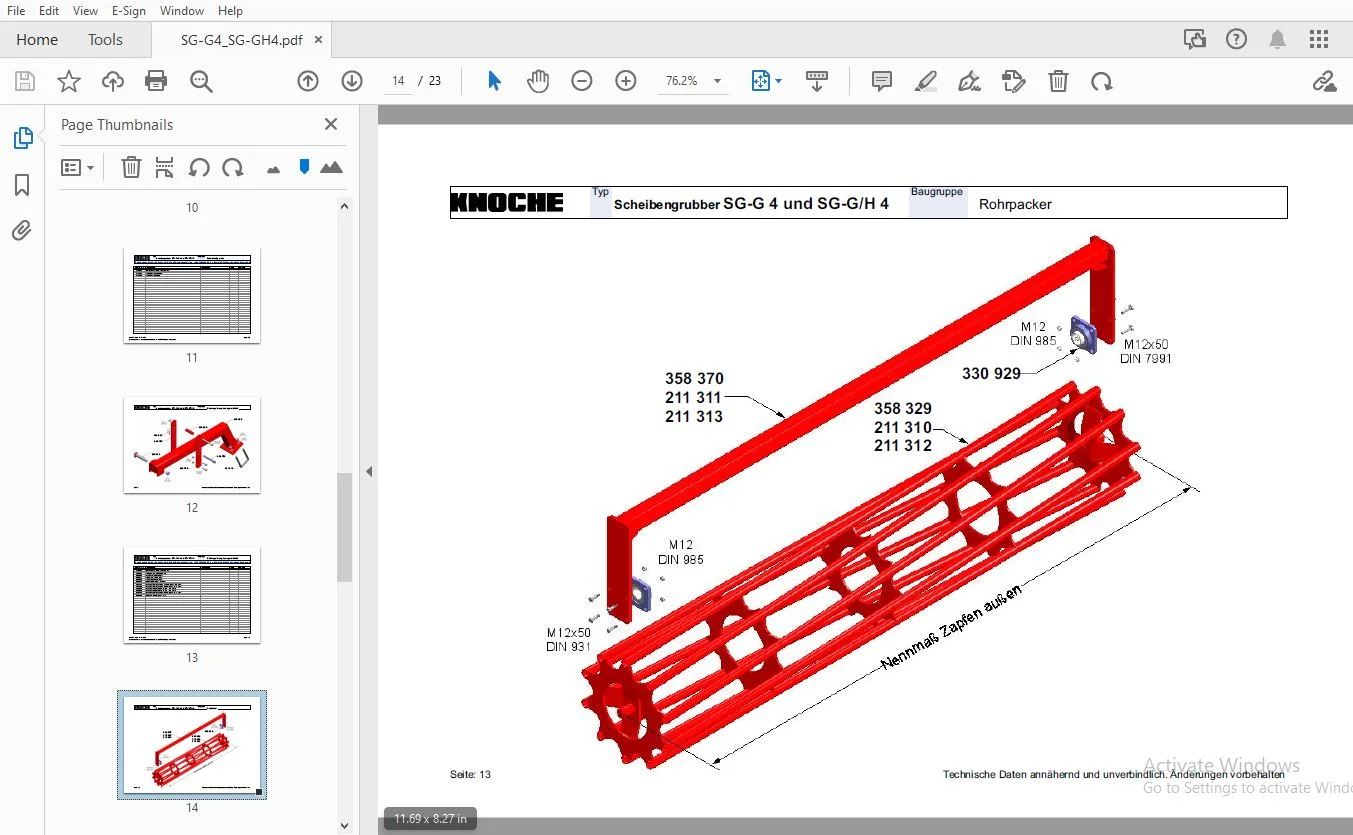Delete selected pages in thumbnails panel
The height and width of the screenshot is (835, 1353).
tap(131, 168)
